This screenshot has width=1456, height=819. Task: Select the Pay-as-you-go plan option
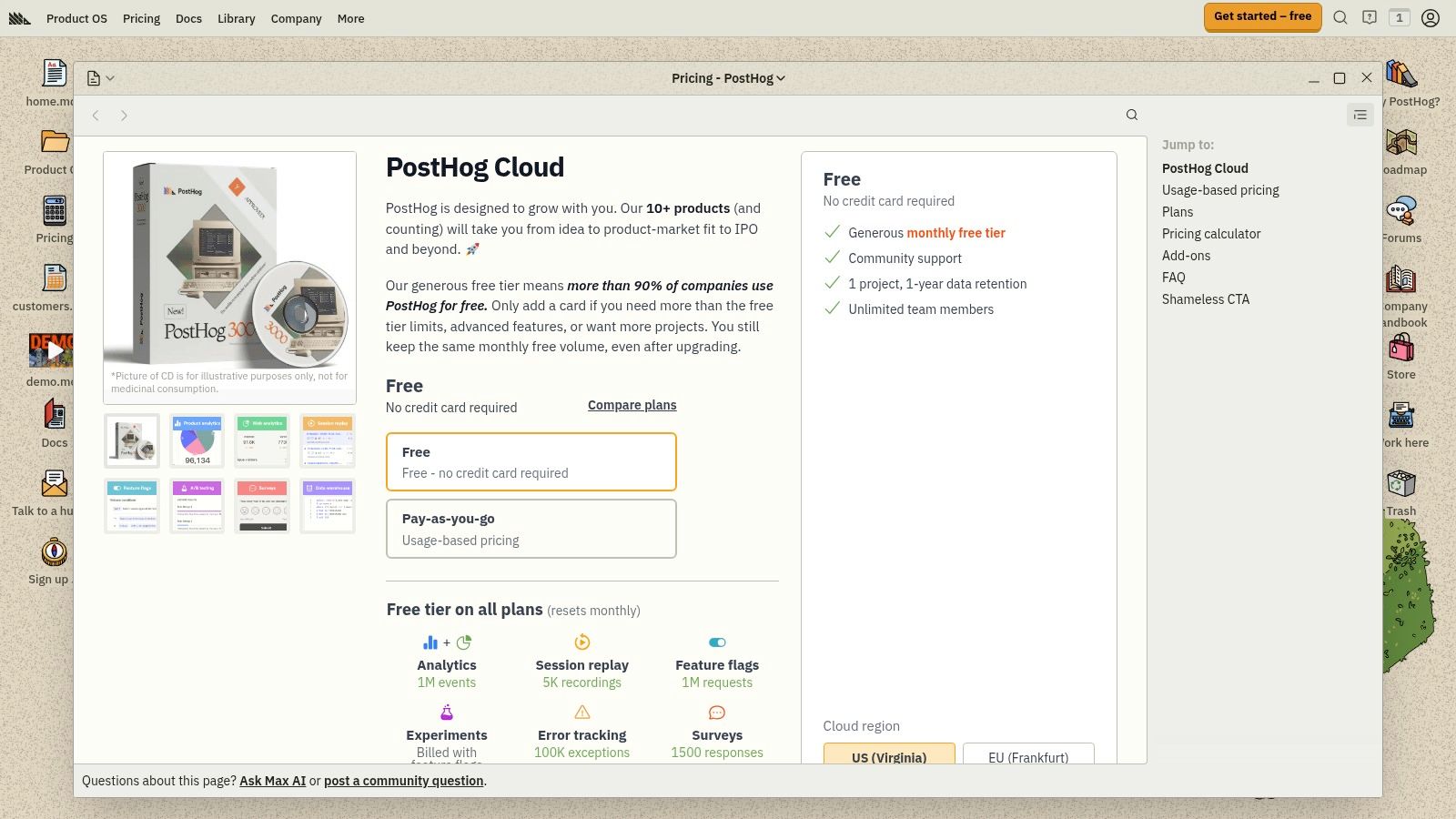click(531, 529)
